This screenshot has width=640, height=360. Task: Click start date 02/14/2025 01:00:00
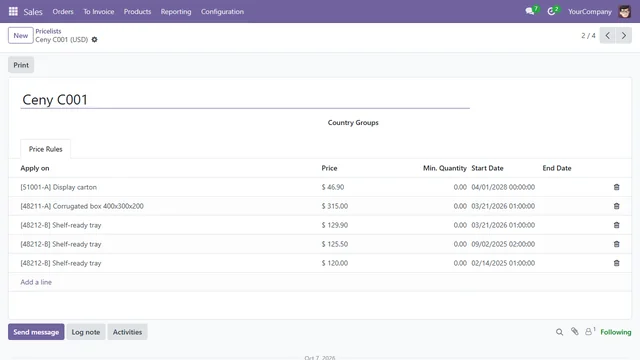[503, 263]
